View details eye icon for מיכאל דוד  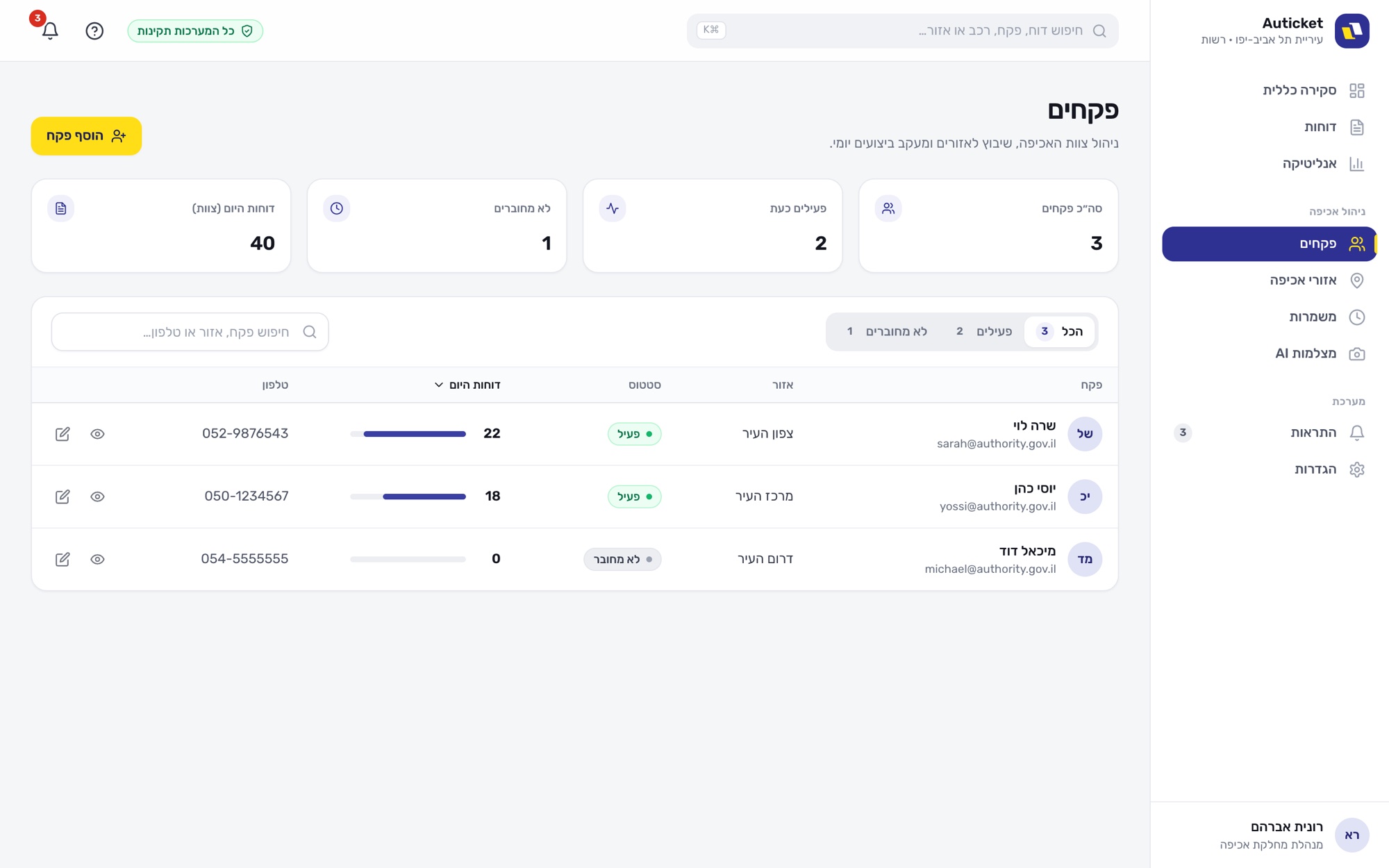point(97,559)
